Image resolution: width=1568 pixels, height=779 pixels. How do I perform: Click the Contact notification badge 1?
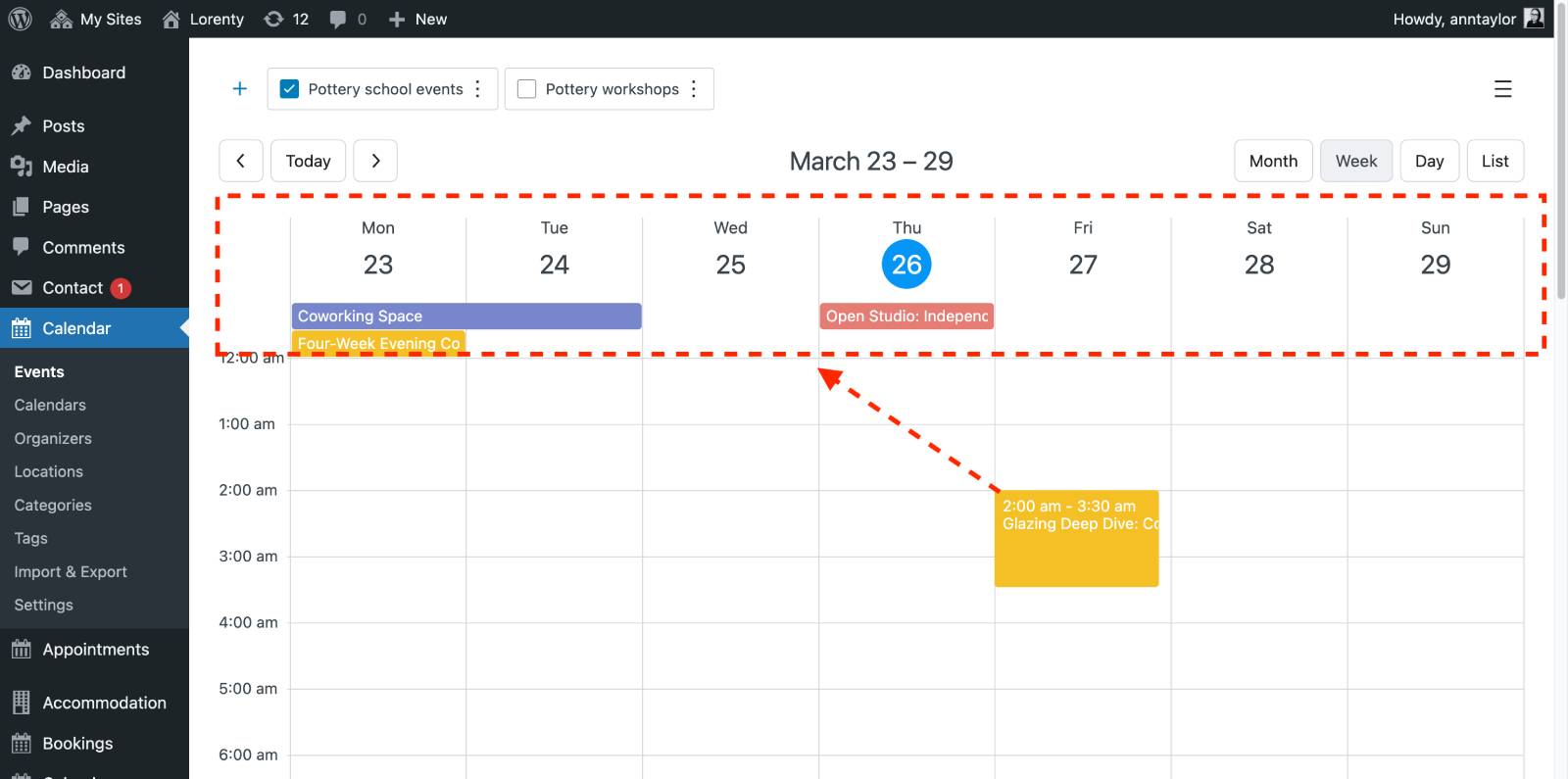click(121, 288)
